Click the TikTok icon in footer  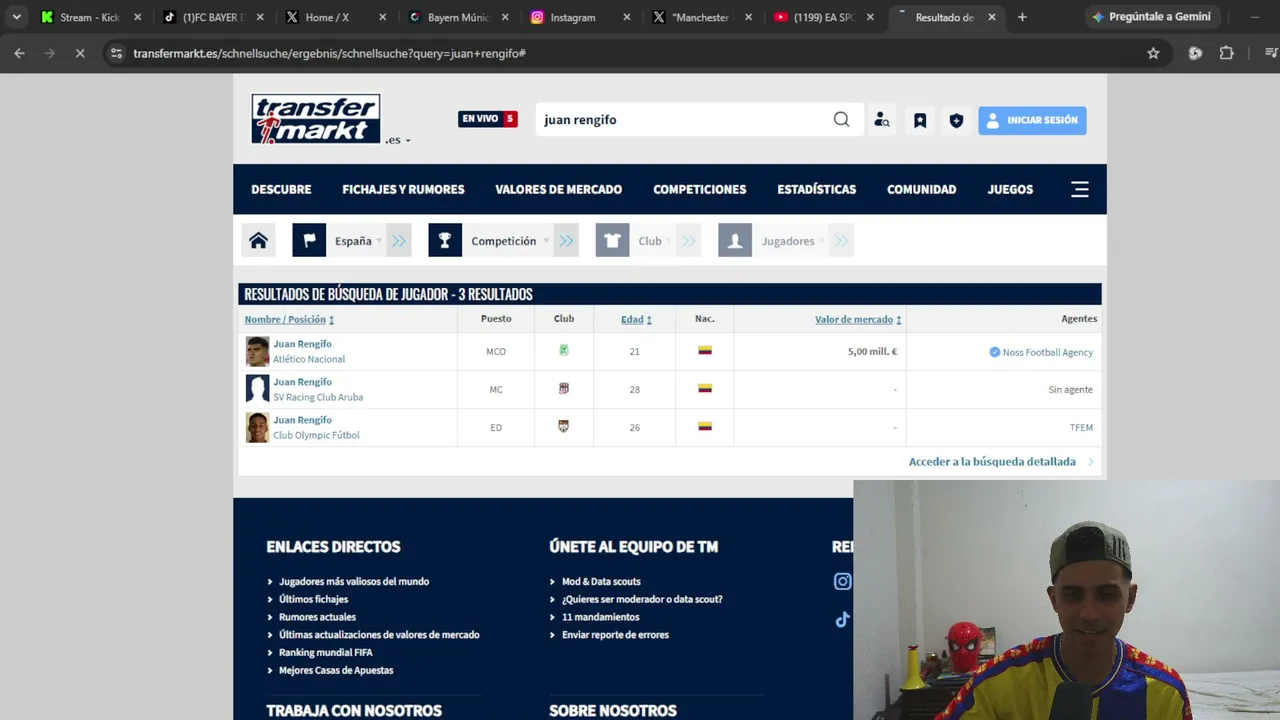click(843, 619)
